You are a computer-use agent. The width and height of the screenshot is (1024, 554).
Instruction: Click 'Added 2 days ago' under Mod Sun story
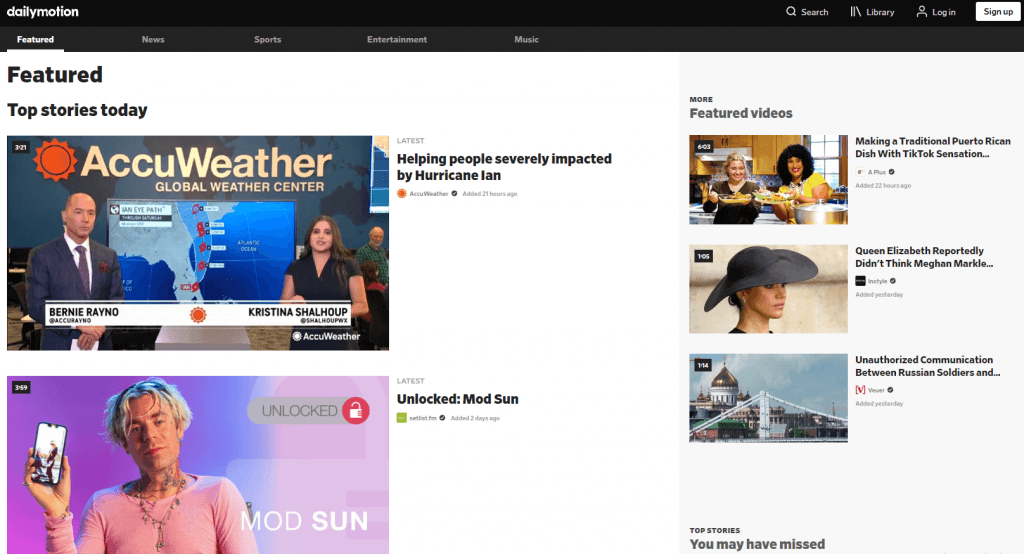point(475,418)
